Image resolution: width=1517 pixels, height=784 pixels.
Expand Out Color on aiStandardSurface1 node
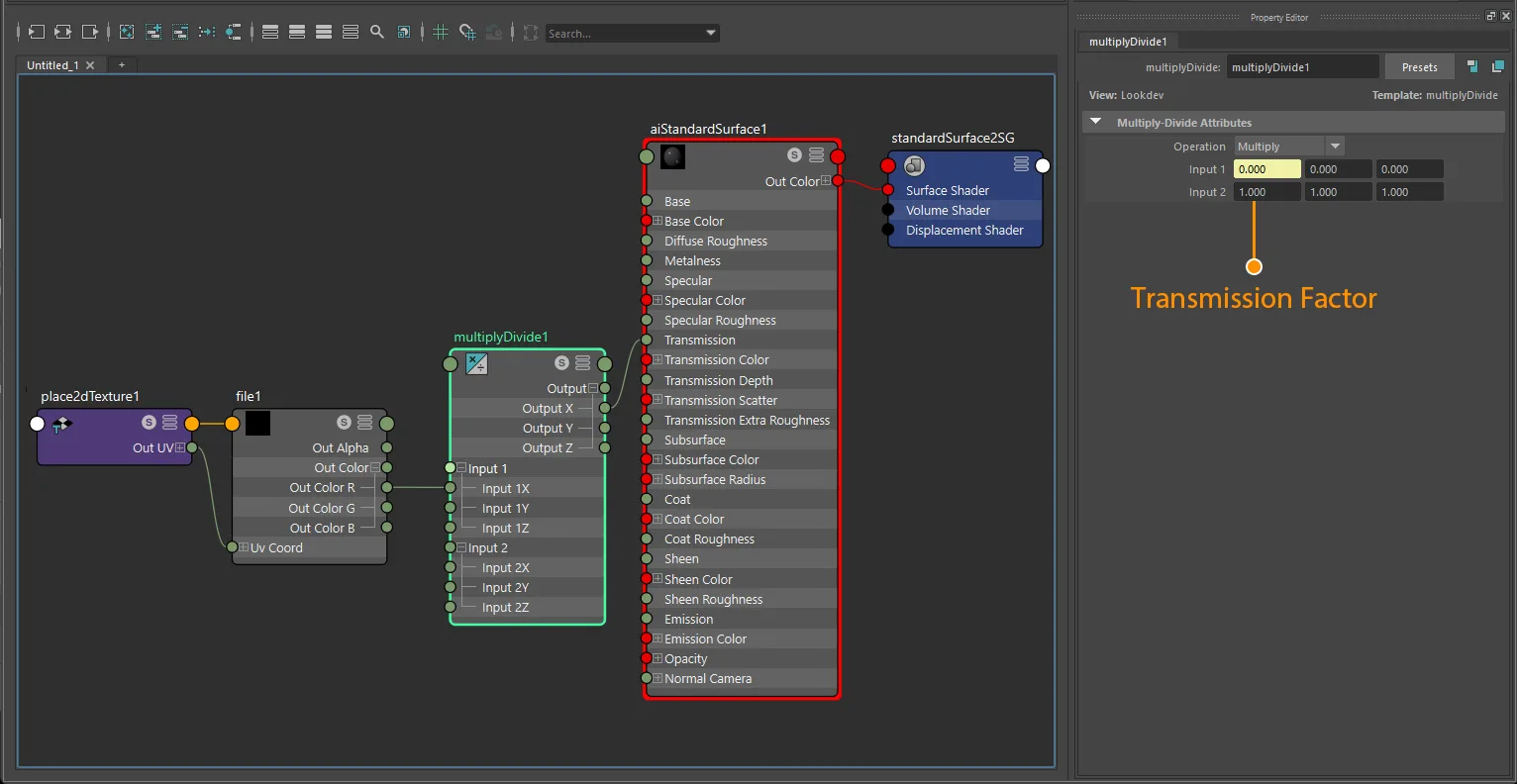(x=826, y=181)
